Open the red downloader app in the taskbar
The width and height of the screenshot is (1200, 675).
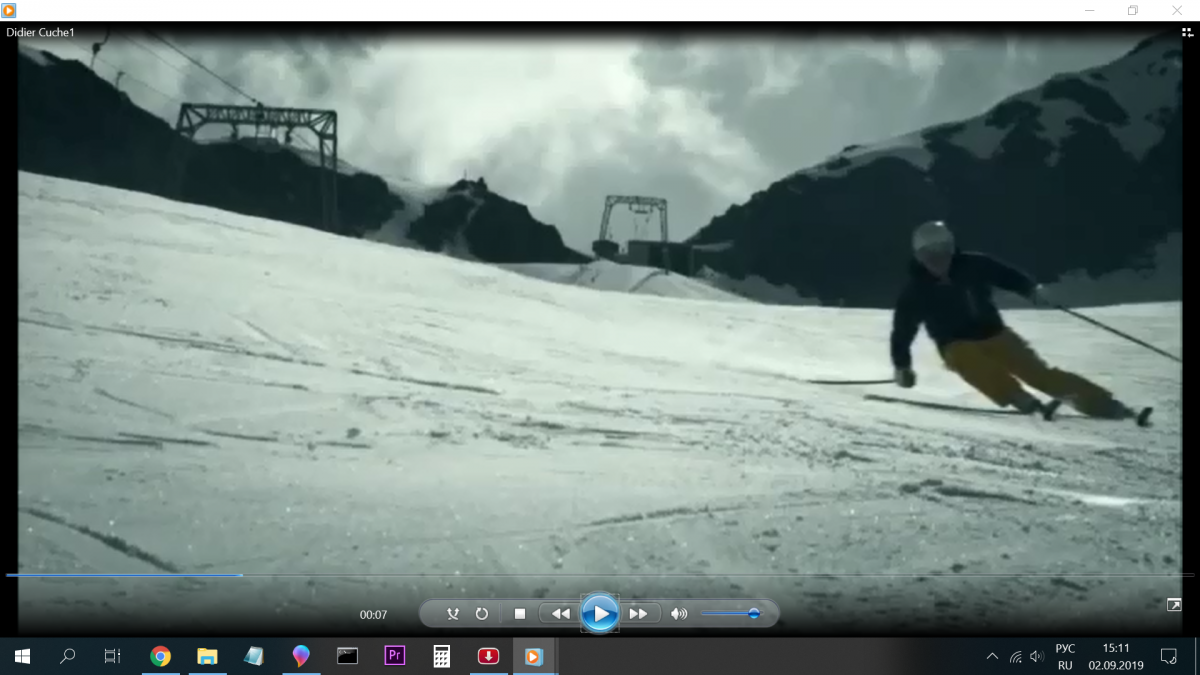(488, 656)
